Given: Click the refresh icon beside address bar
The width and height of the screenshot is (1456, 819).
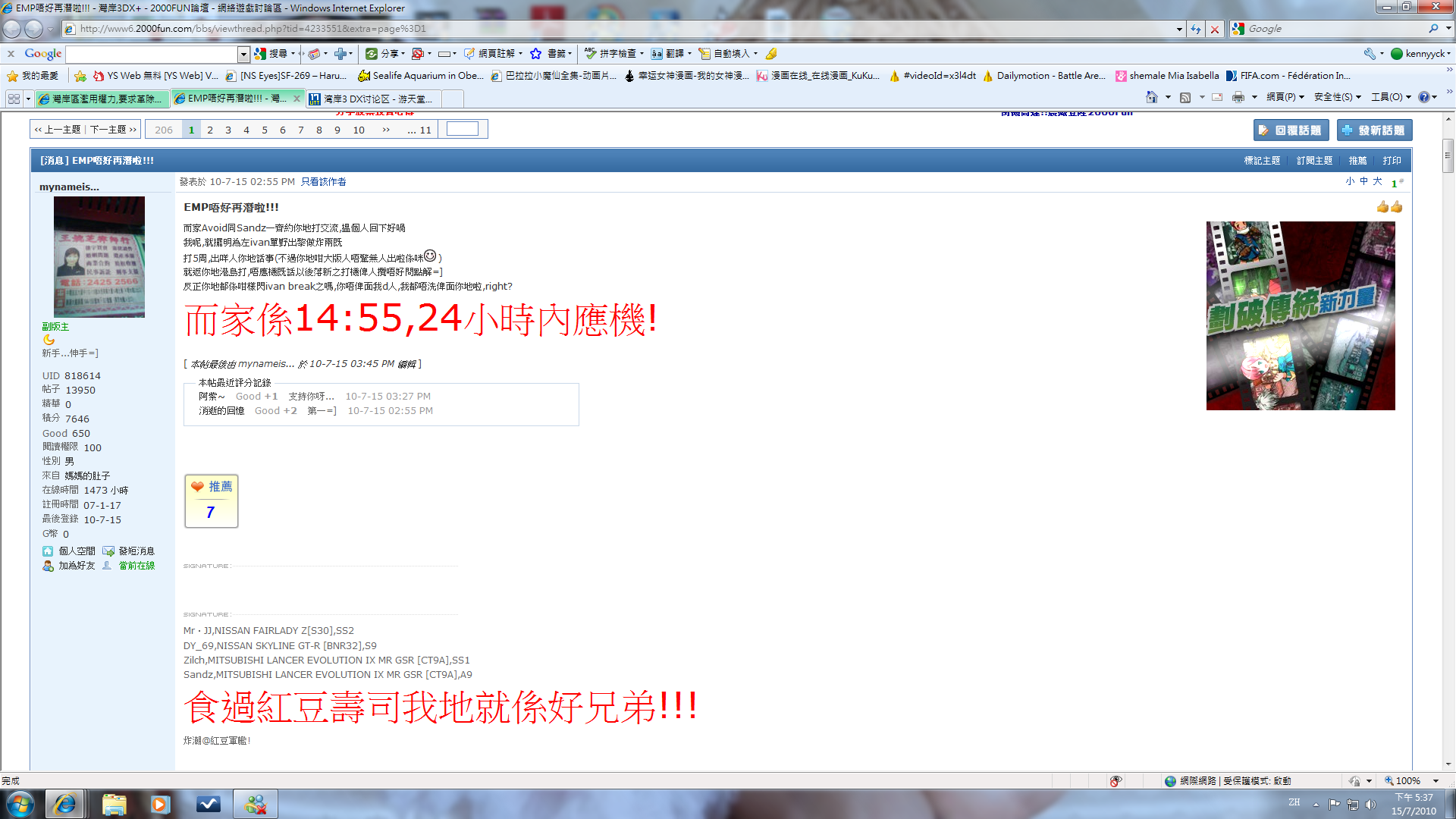Looking at the screenshot, I should 1196,29.
